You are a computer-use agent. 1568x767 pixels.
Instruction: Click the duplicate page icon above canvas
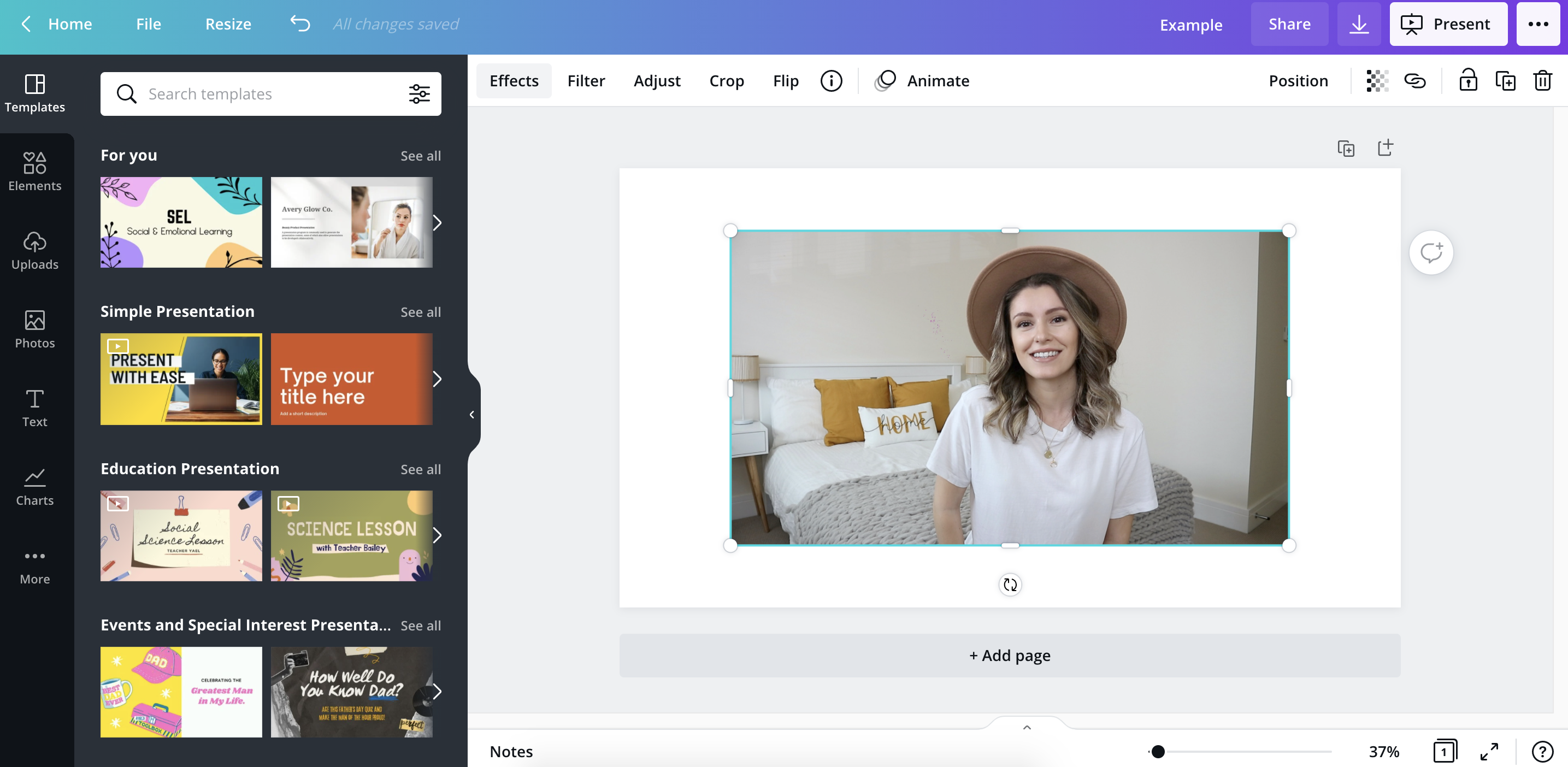(1346, 148)
